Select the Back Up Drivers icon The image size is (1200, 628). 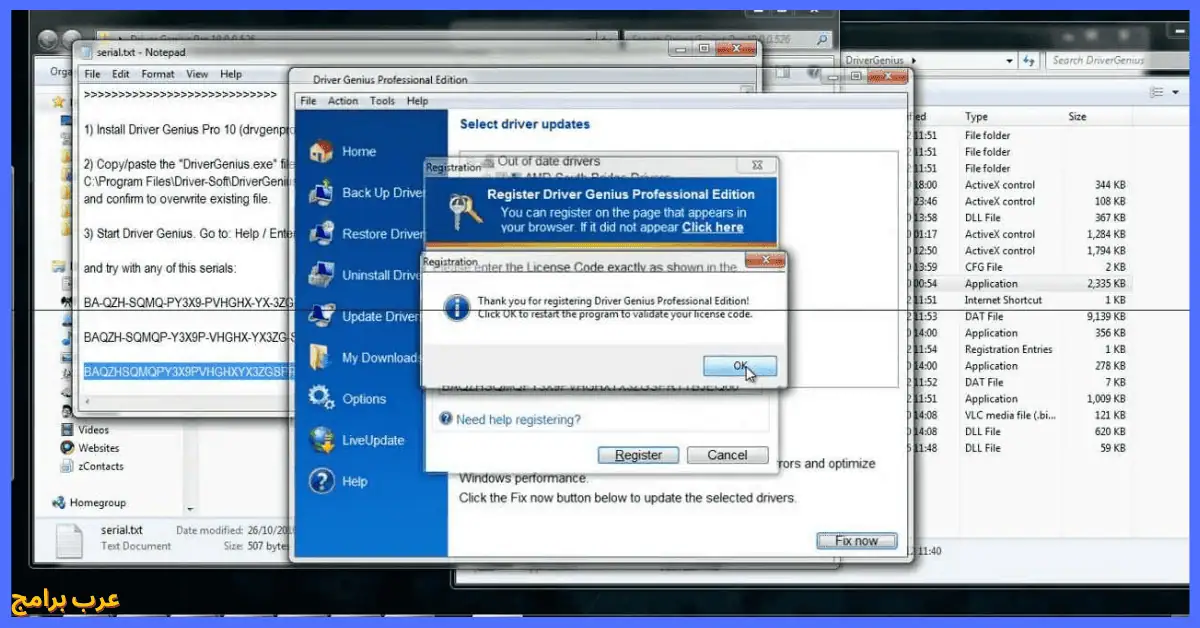[x=322, y=193]
